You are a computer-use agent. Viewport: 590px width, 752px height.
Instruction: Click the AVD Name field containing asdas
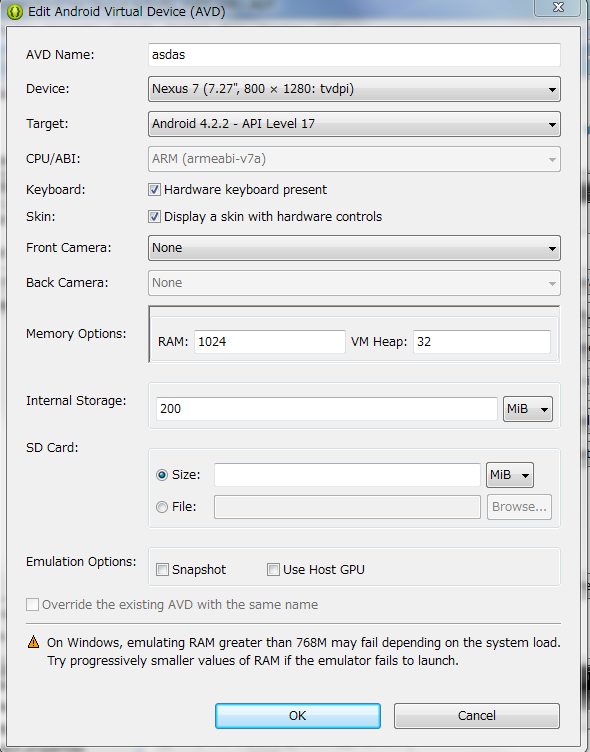(x=354, y=55)
